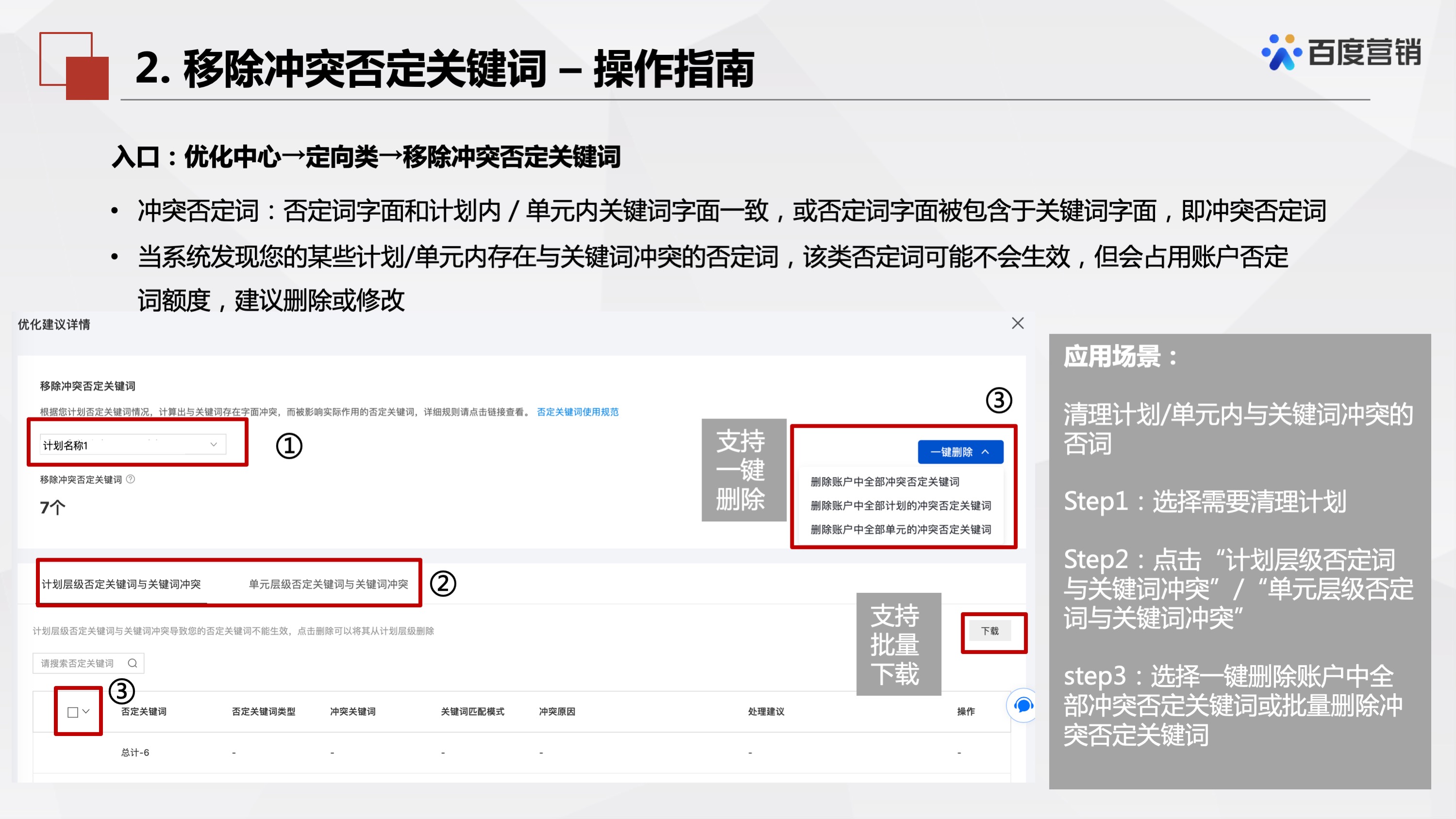Screen dimensions: 1456x819
Task: Select the 总计-6 summary row
Action: [134, 752]
